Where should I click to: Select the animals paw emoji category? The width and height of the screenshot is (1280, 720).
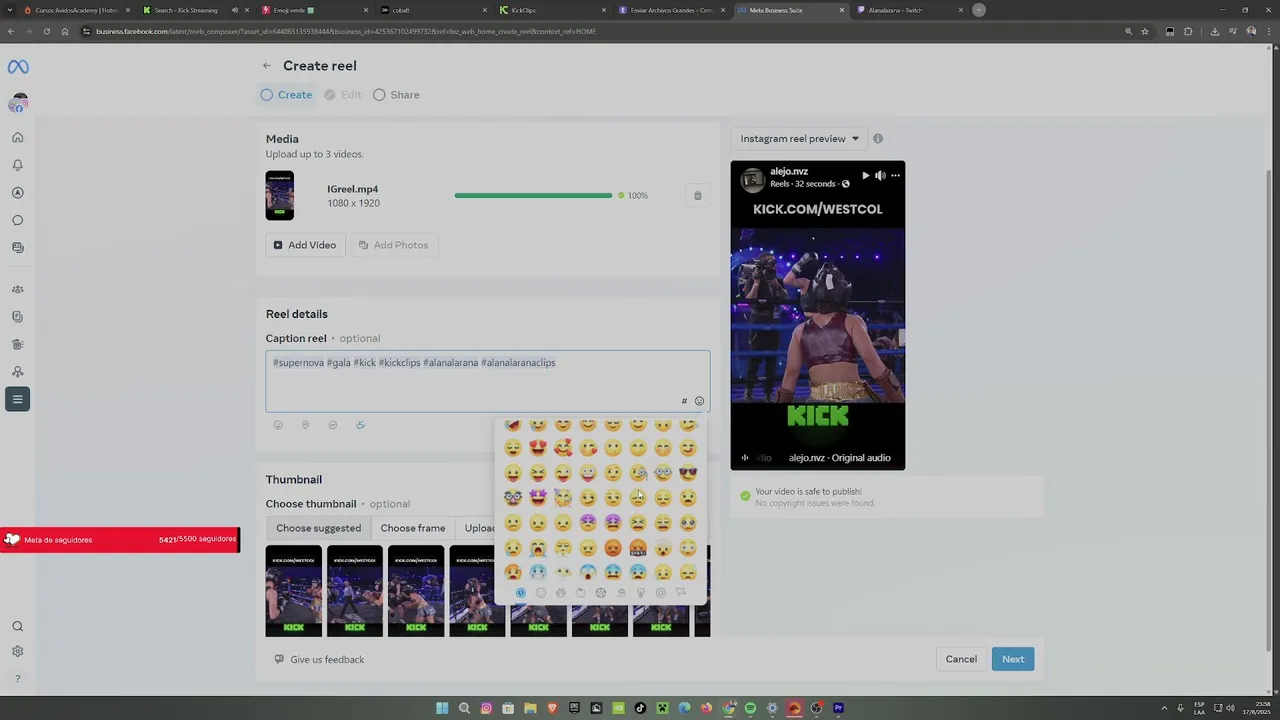tap(561, 593)
